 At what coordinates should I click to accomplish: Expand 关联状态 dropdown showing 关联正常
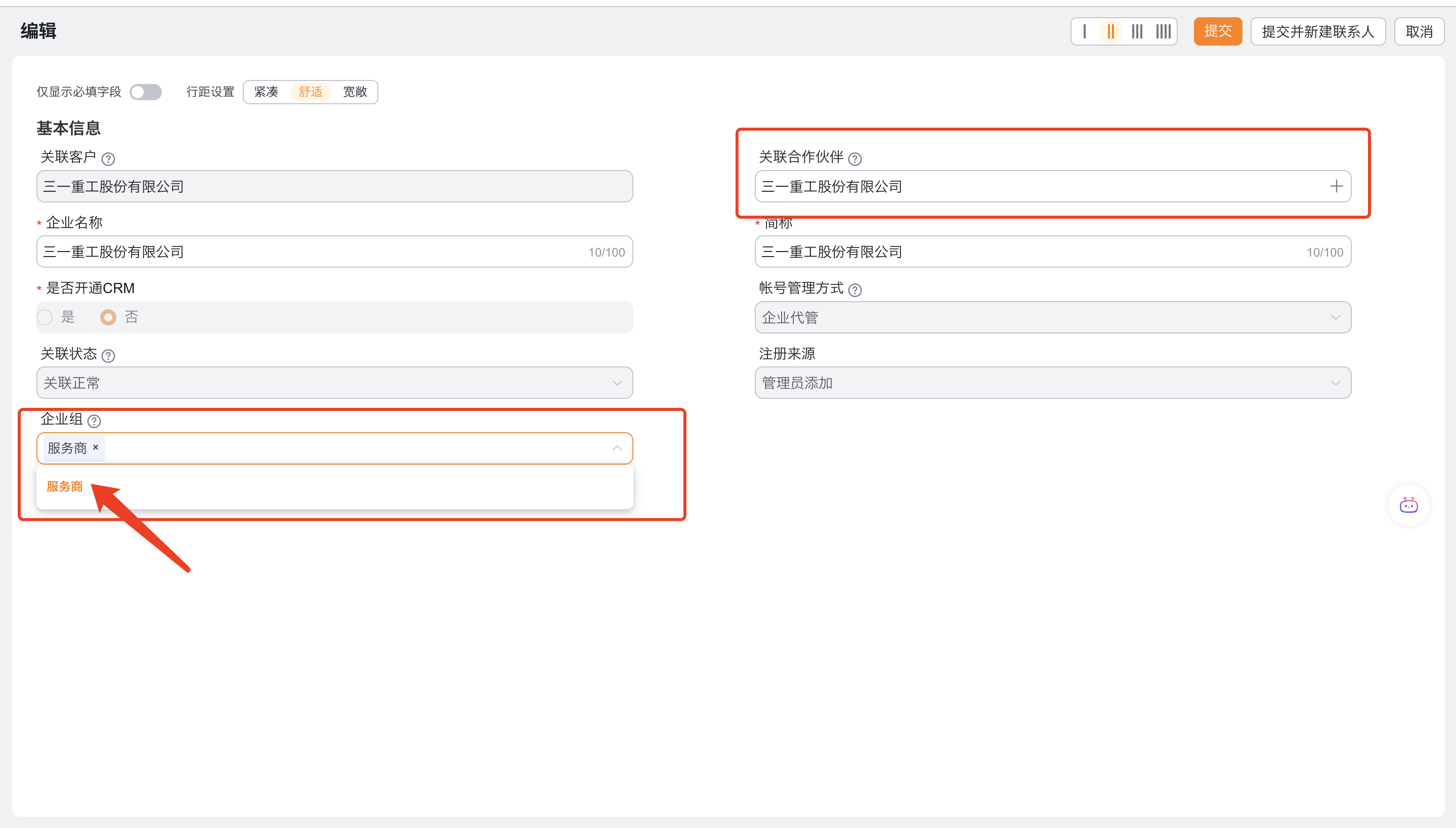point(334,383)
